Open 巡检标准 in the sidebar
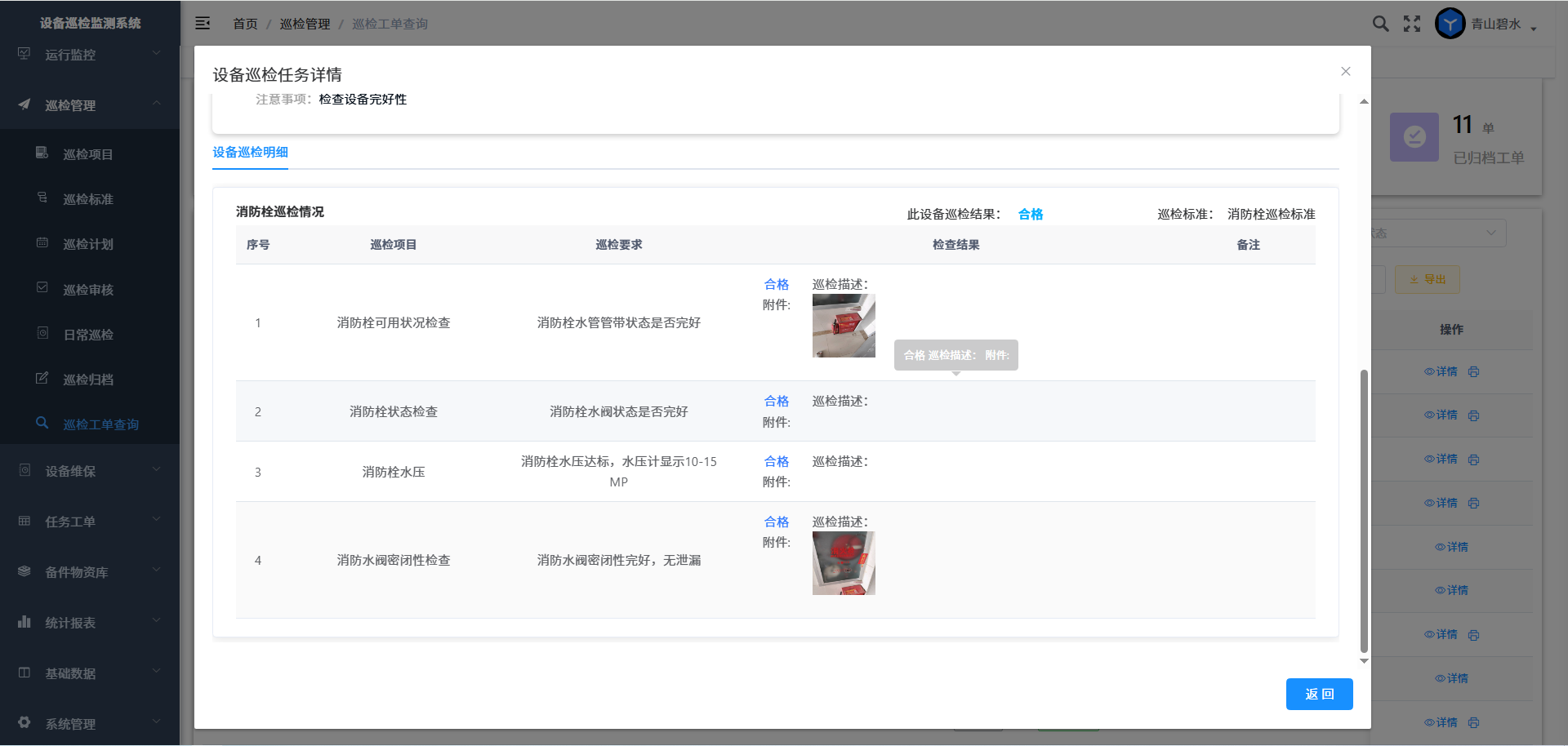 coord(87,199)
